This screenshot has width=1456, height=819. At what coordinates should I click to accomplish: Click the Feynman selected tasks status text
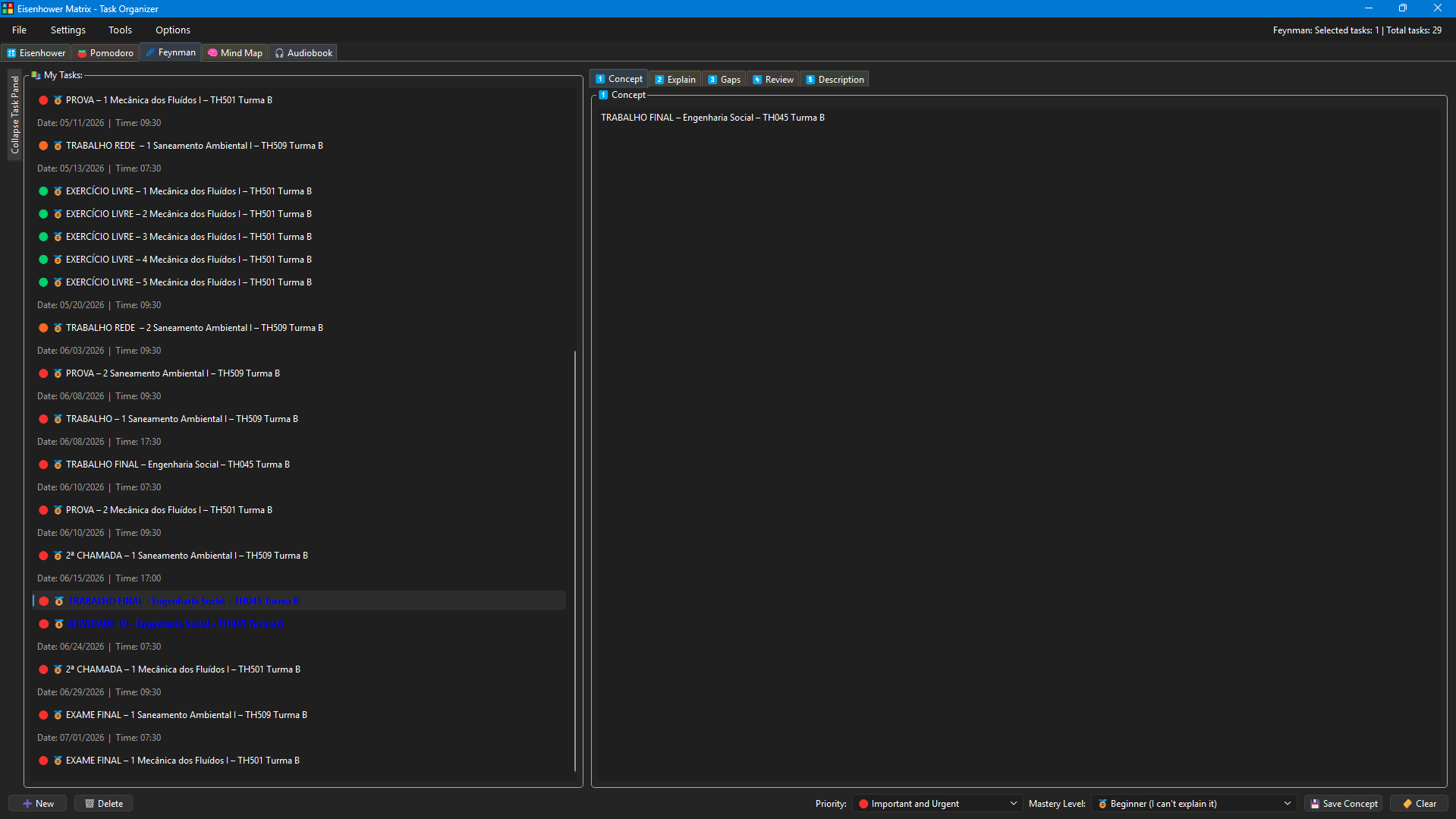click(x=1357, y=30)
